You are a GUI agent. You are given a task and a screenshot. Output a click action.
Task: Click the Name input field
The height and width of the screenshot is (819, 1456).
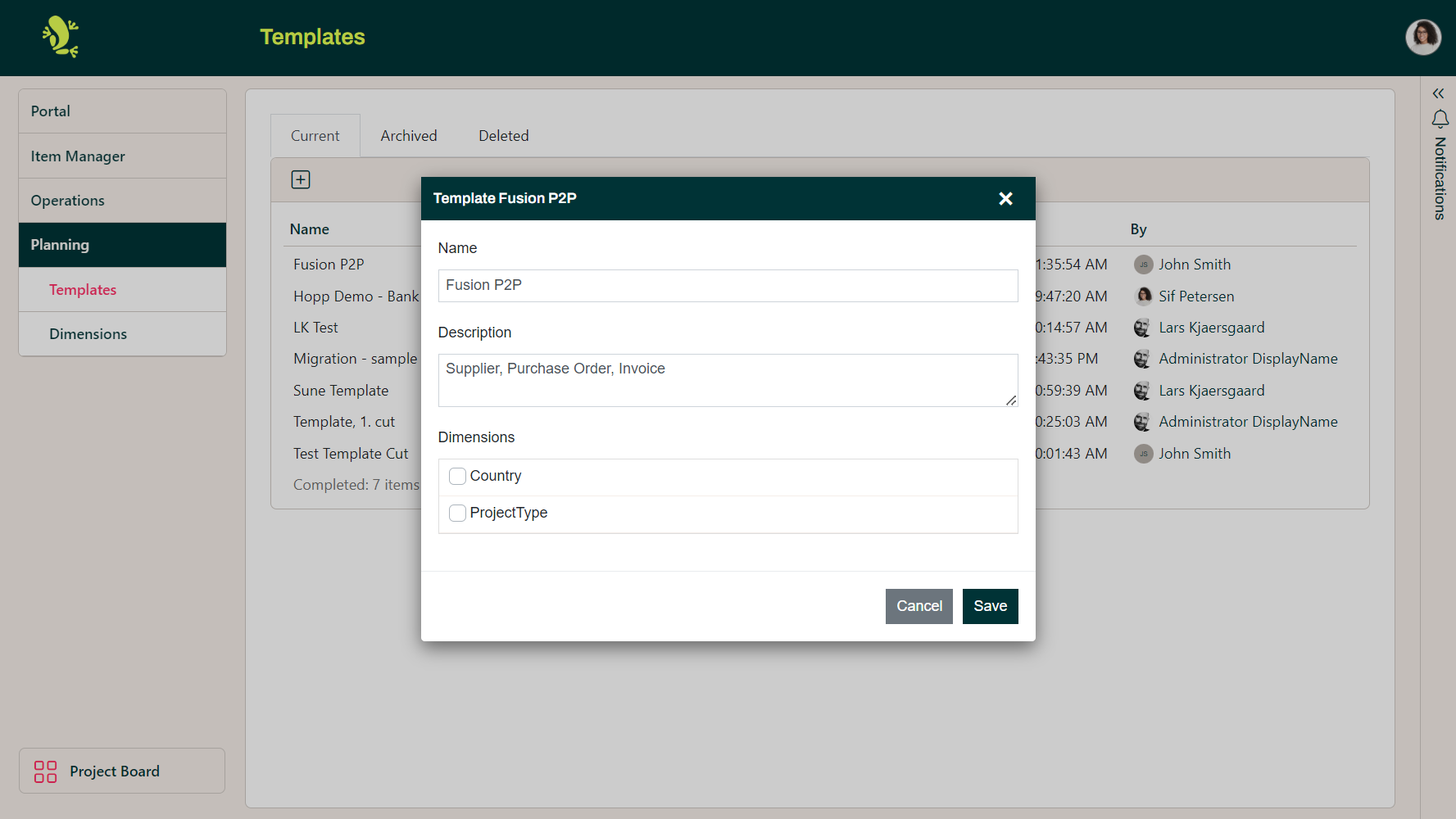pyautogui.click(x=728, y=285)
